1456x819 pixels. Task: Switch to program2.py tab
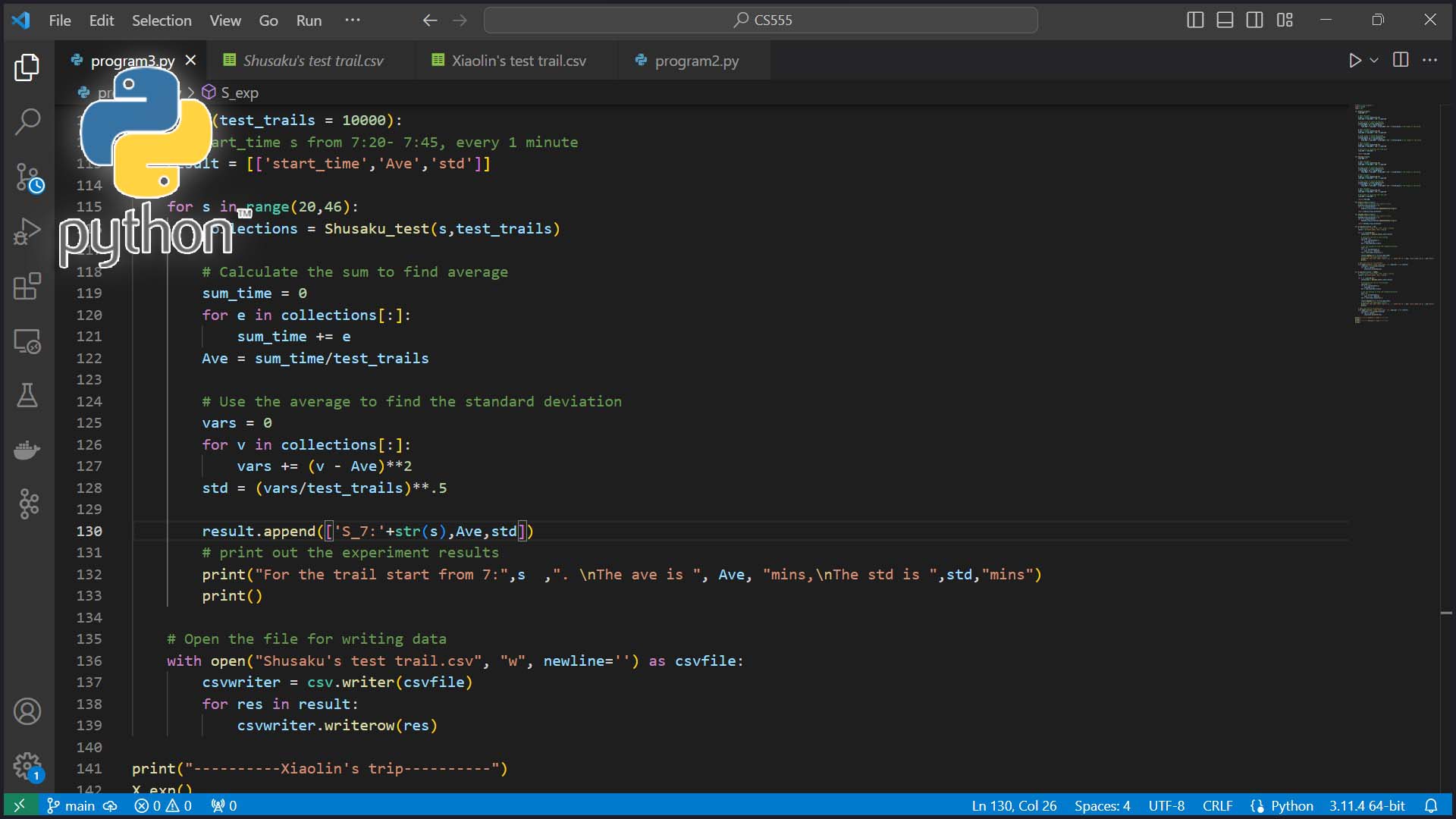click(695, 61)
